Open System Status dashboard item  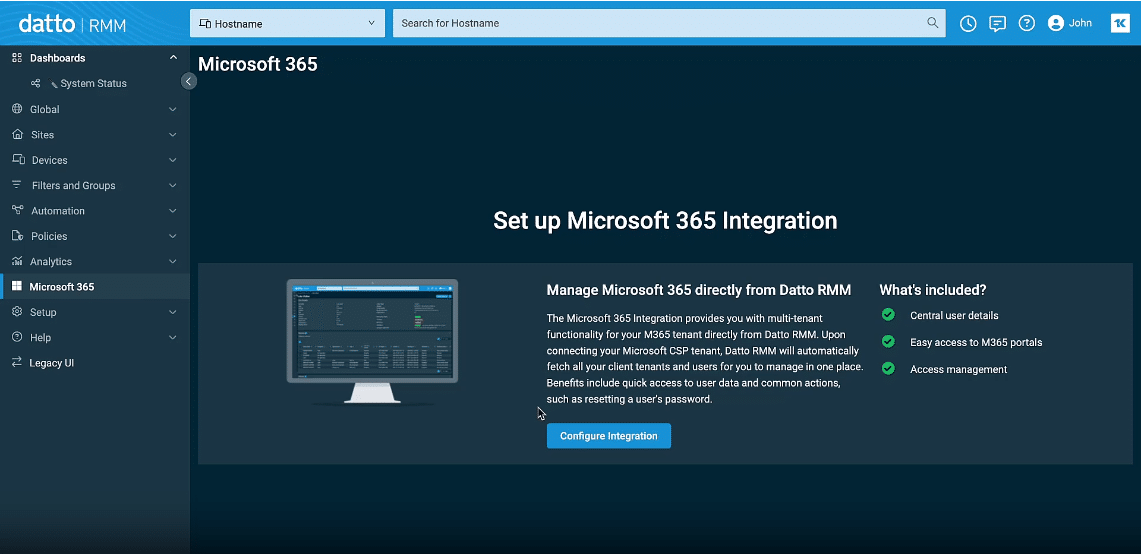[x=95, y=84]
